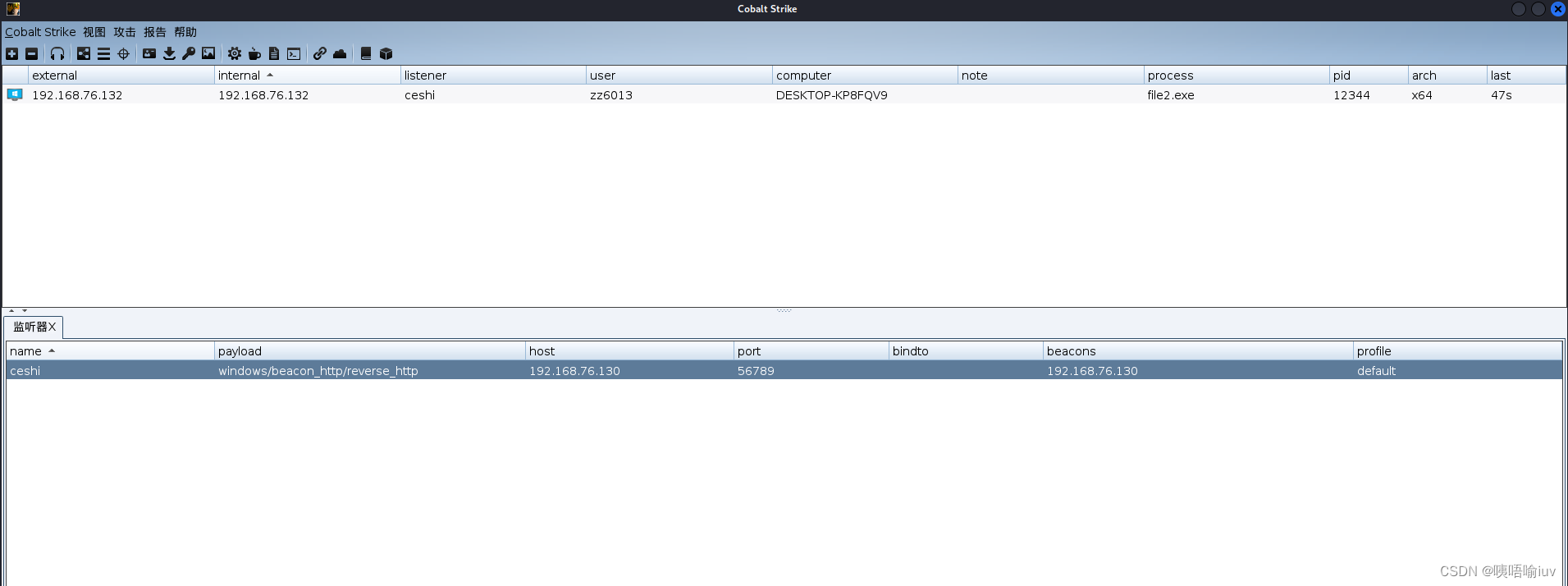Viewport: 1568px width, 586px height.
Task: Sort listeners by payload column
Action: [370, 350]
